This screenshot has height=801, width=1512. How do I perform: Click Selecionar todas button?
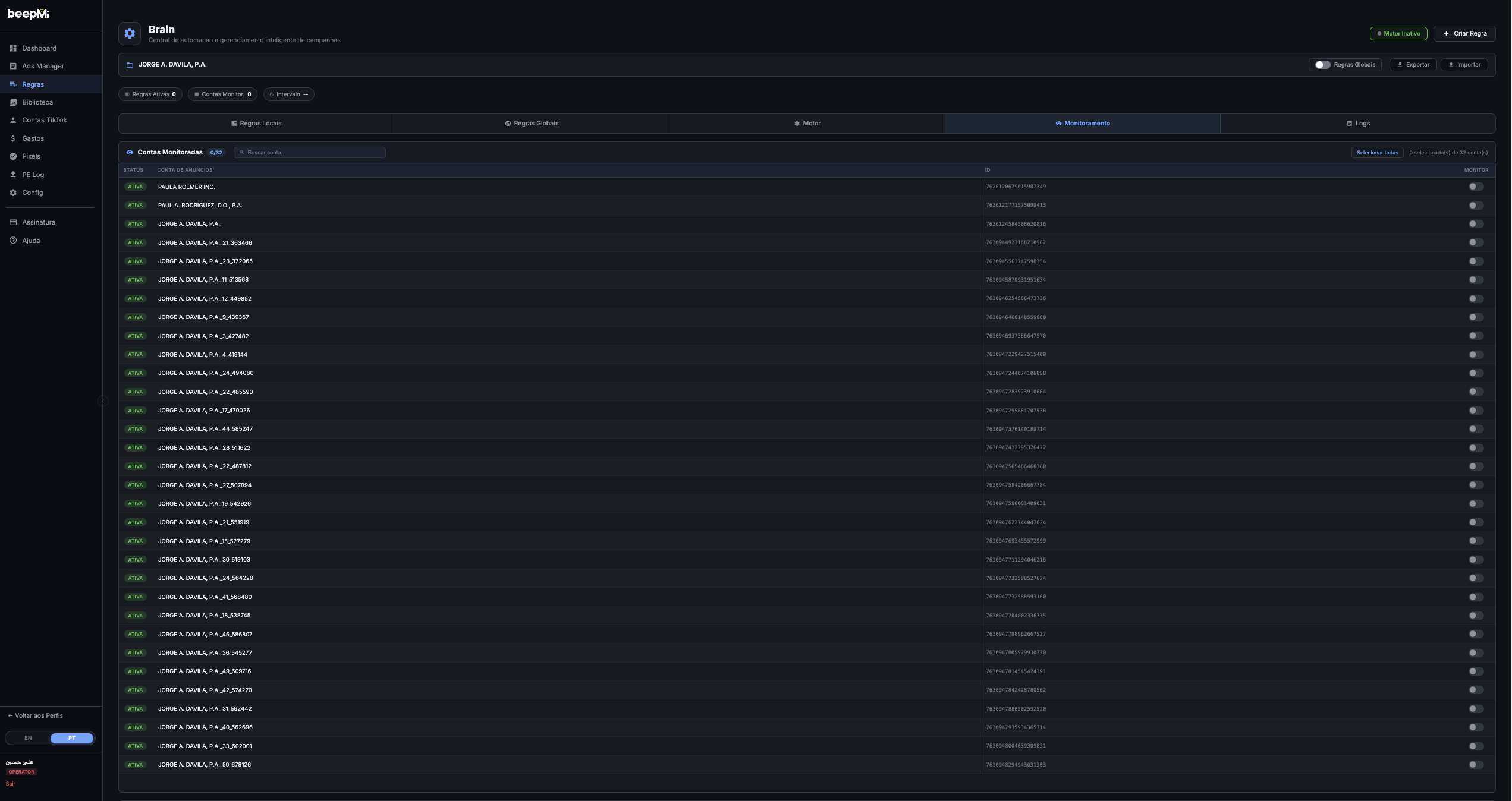[x=1377, y=153]
